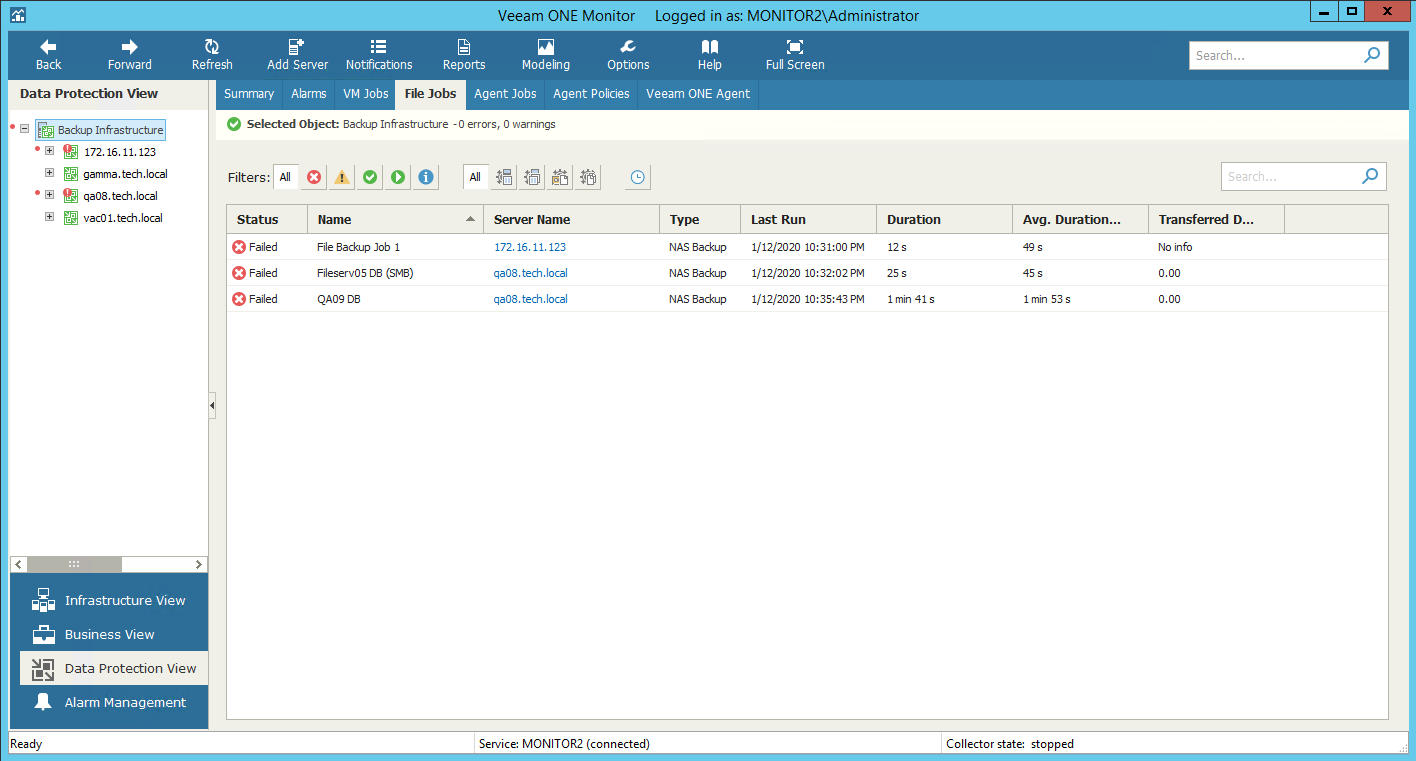Filter jobs by failed status (red X)
Image resolution: width=1416 pixels, height=761 pixels.
click(x=314, y=177)
